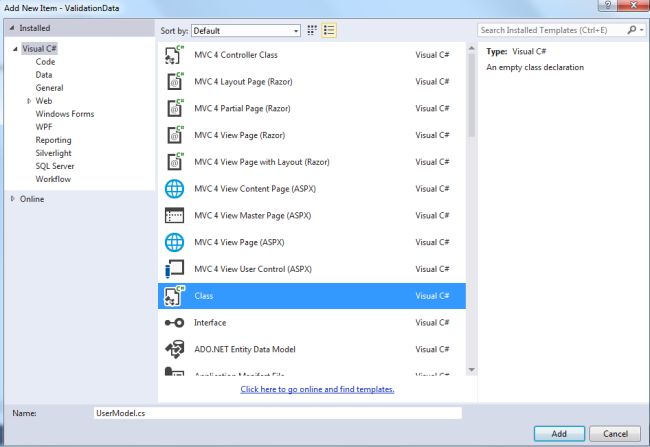Select the Silverlight category
650x447 pixels.
pyautogui.click(x=53, y=153)
